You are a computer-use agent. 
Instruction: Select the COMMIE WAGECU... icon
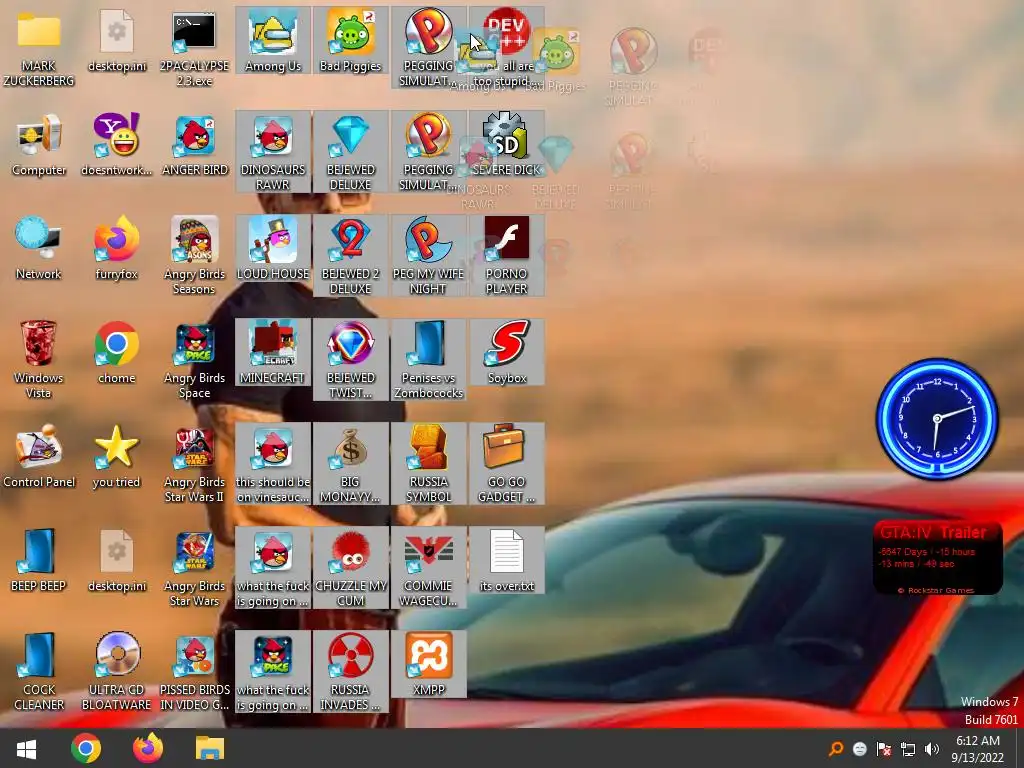point(428,568)
